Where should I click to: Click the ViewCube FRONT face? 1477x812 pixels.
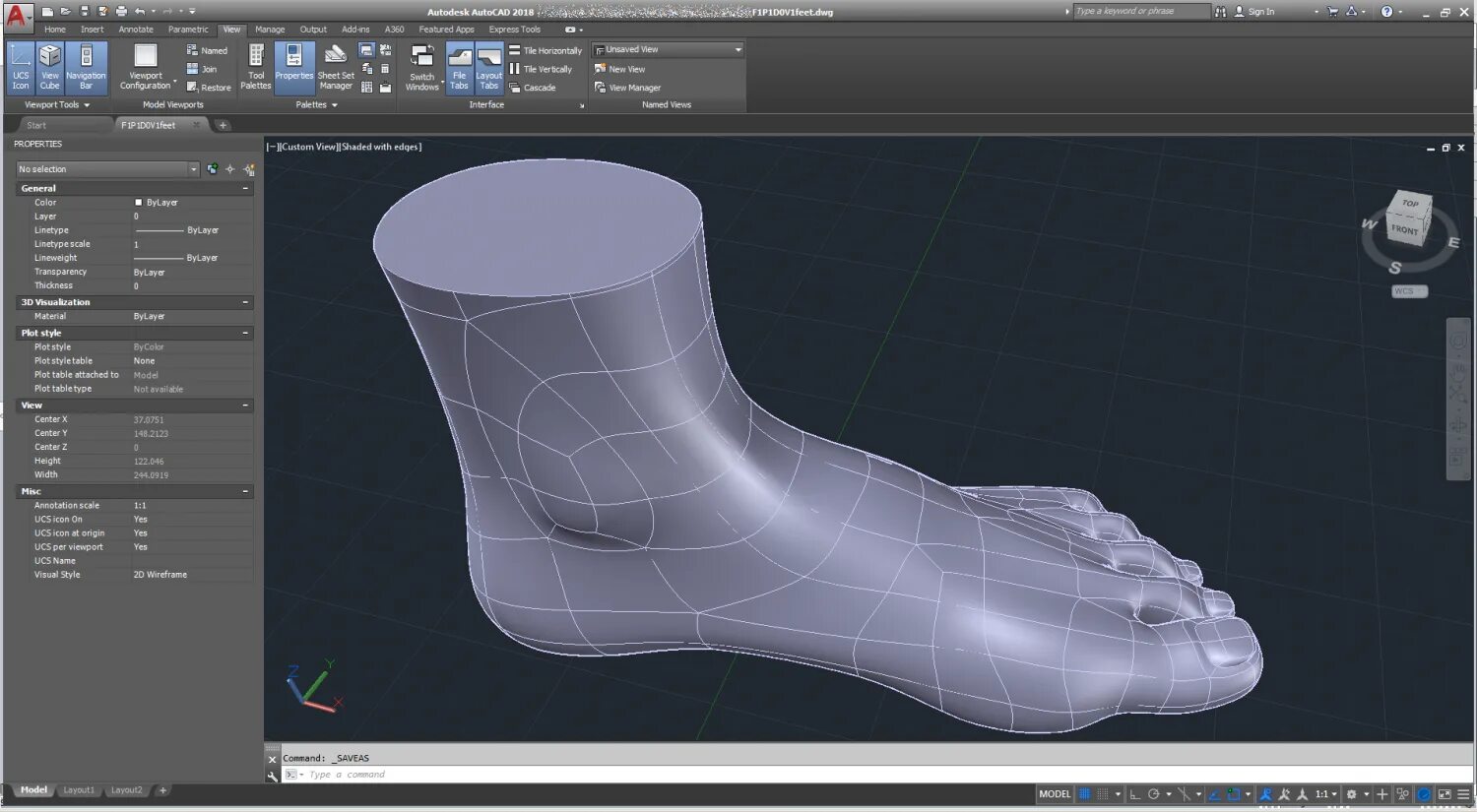tap(1404, 229)
